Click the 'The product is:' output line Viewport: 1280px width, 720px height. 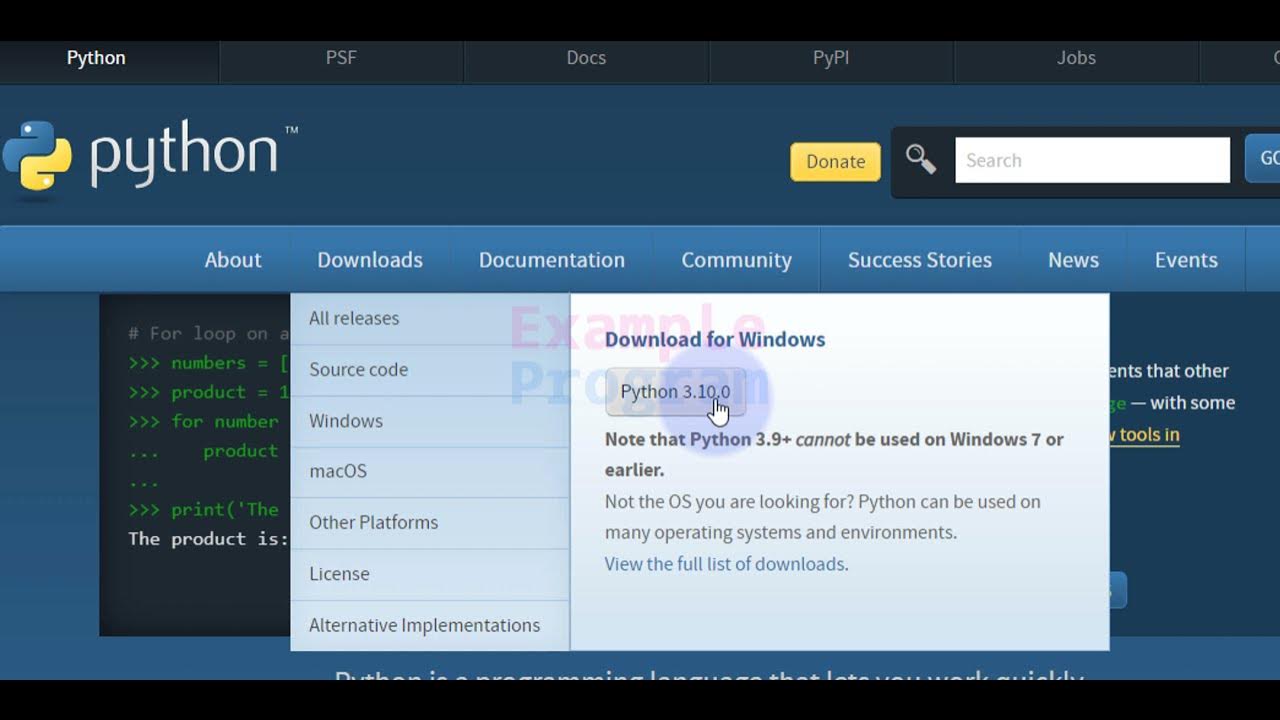coord(208,539)
